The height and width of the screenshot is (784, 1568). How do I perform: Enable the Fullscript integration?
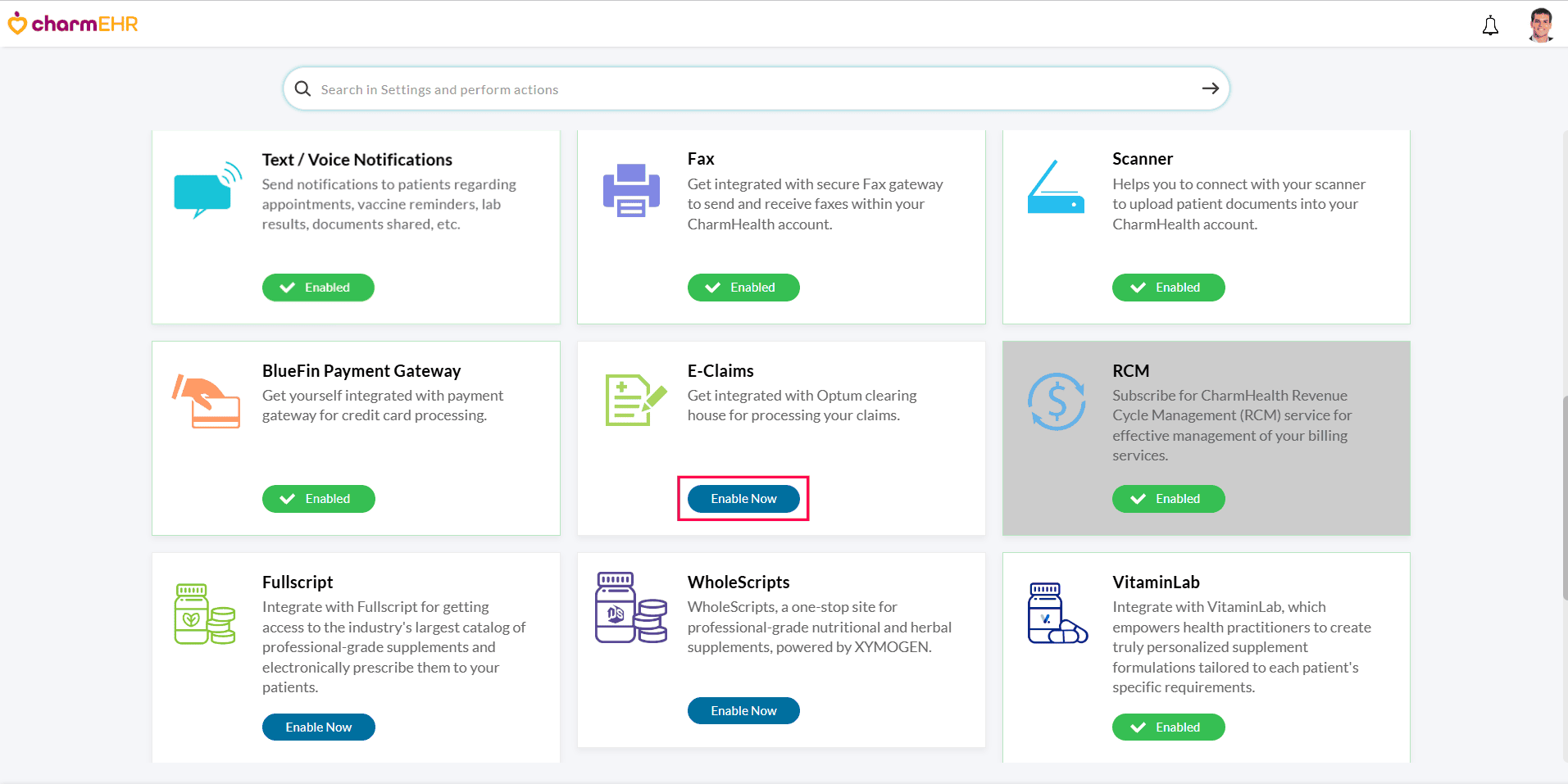point(318,727)
